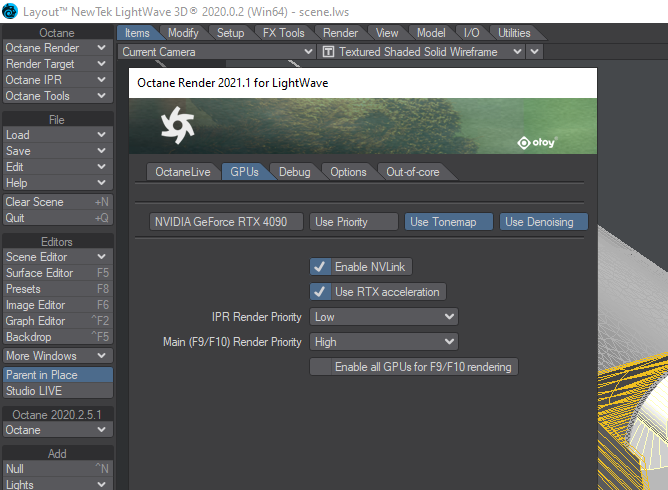Open the Out-of-core tab
Screen dimensions: 668x490
coord(412,172)
